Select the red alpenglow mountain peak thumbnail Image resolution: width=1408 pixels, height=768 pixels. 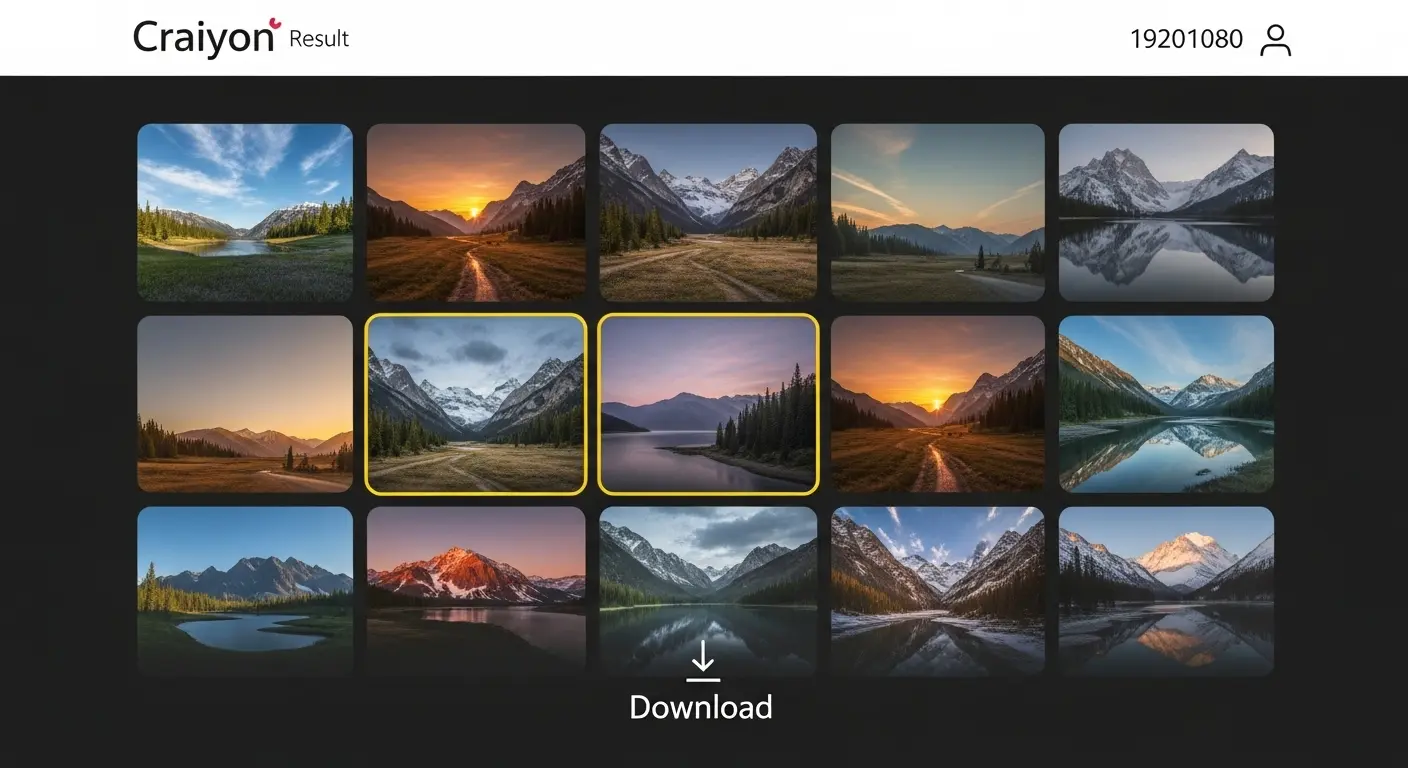(476, 590)
